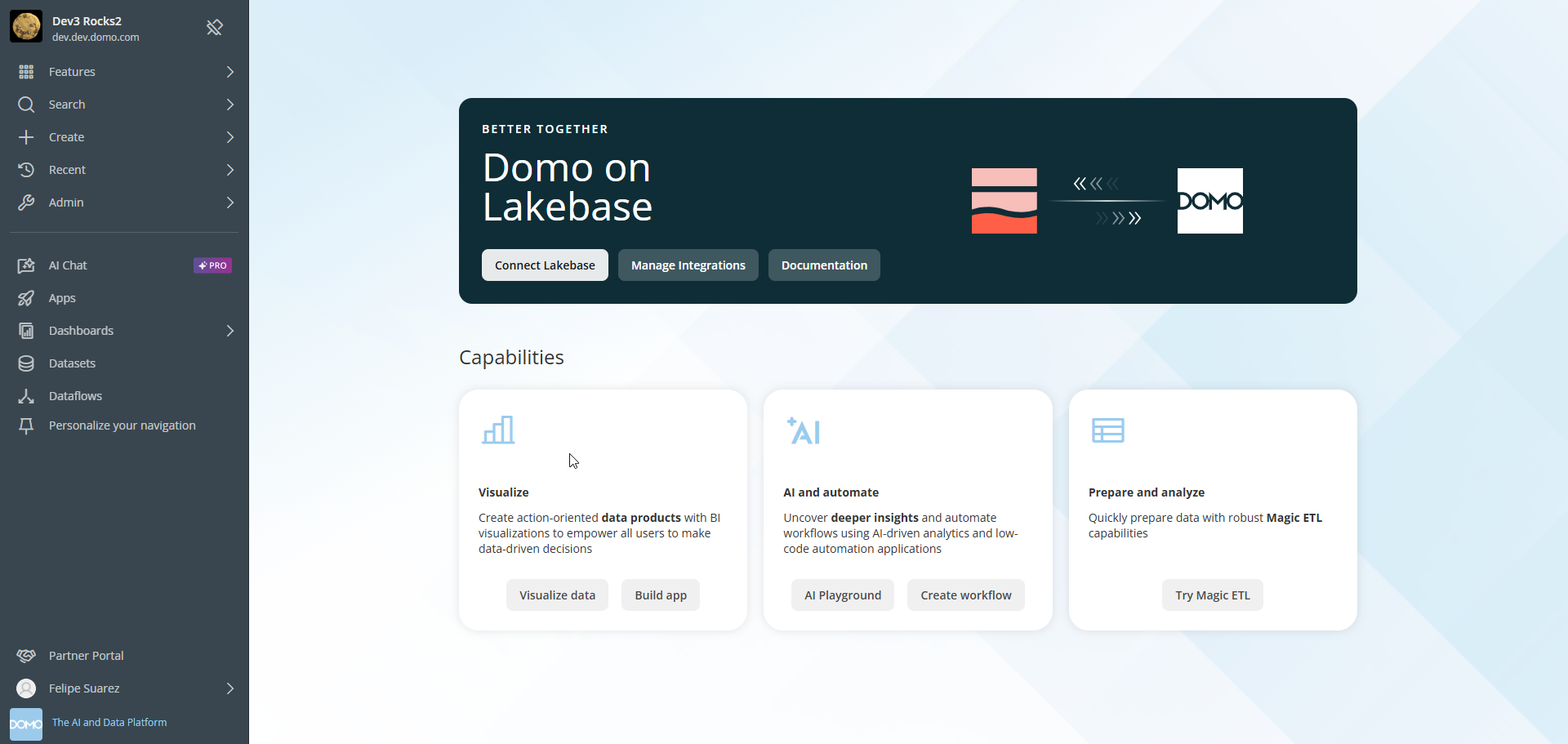Open the Search menu item
This screenshot has width=1568, height=744.
point(124,105)
